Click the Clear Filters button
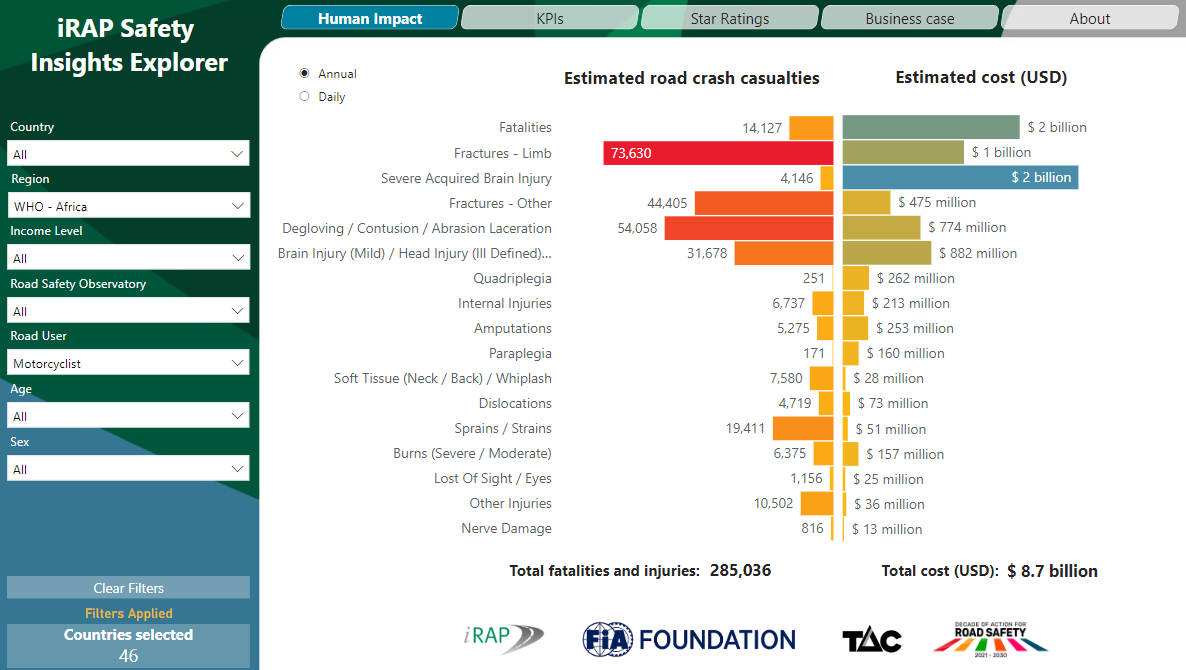Screen dimensions: 1186x670 [x=129, y=588]
